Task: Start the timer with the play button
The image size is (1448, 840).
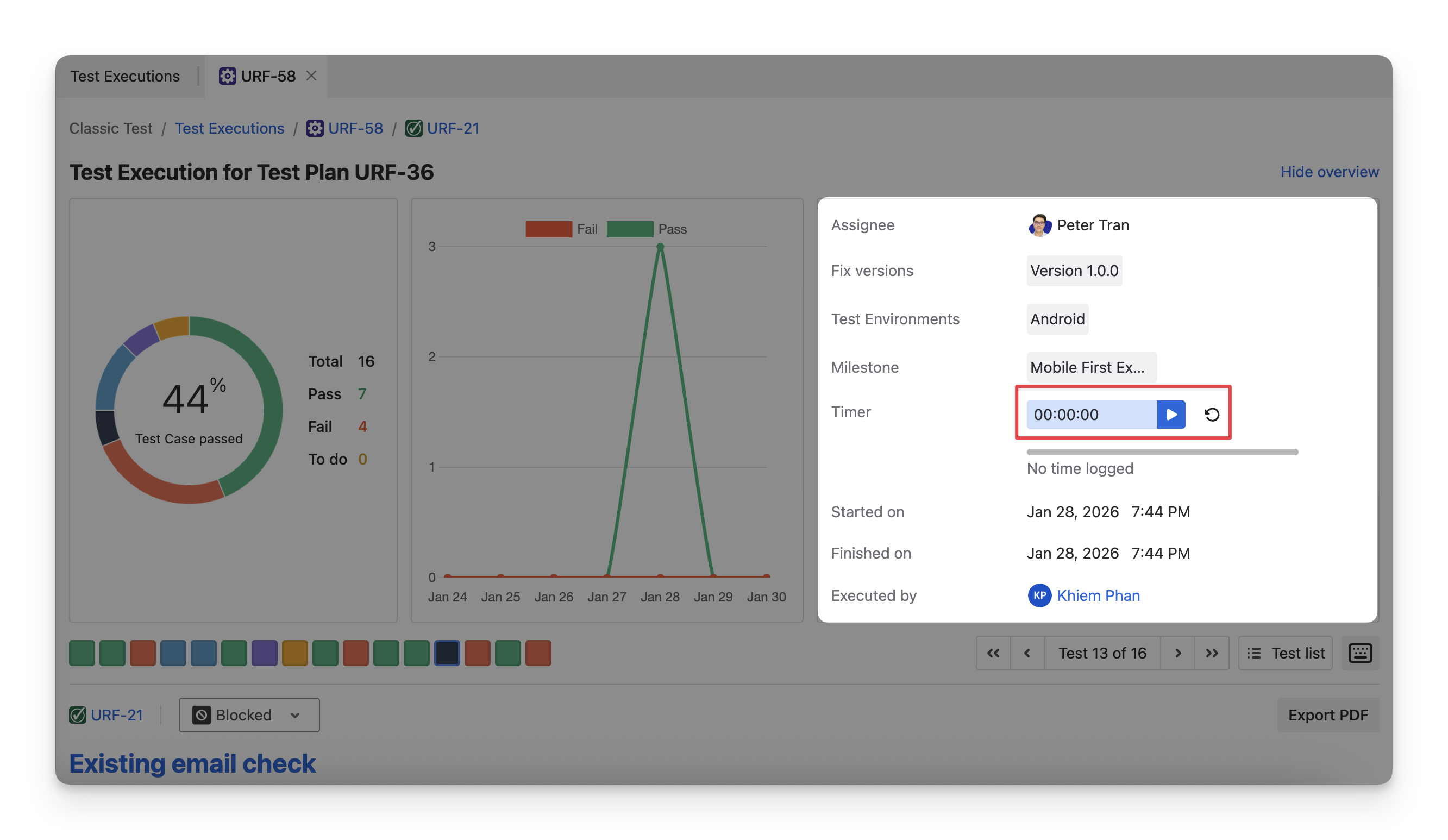Action: pyautogui.click(x=1171, y=414)
